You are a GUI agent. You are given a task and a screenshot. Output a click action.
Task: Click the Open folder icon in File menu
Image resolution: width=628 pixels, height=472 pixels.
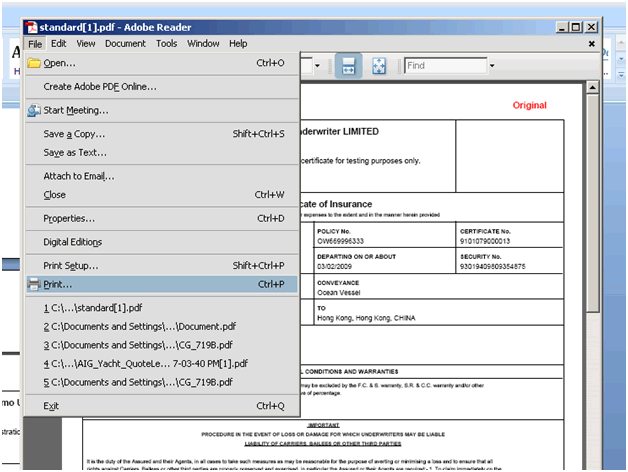click(x=34, y=63)
